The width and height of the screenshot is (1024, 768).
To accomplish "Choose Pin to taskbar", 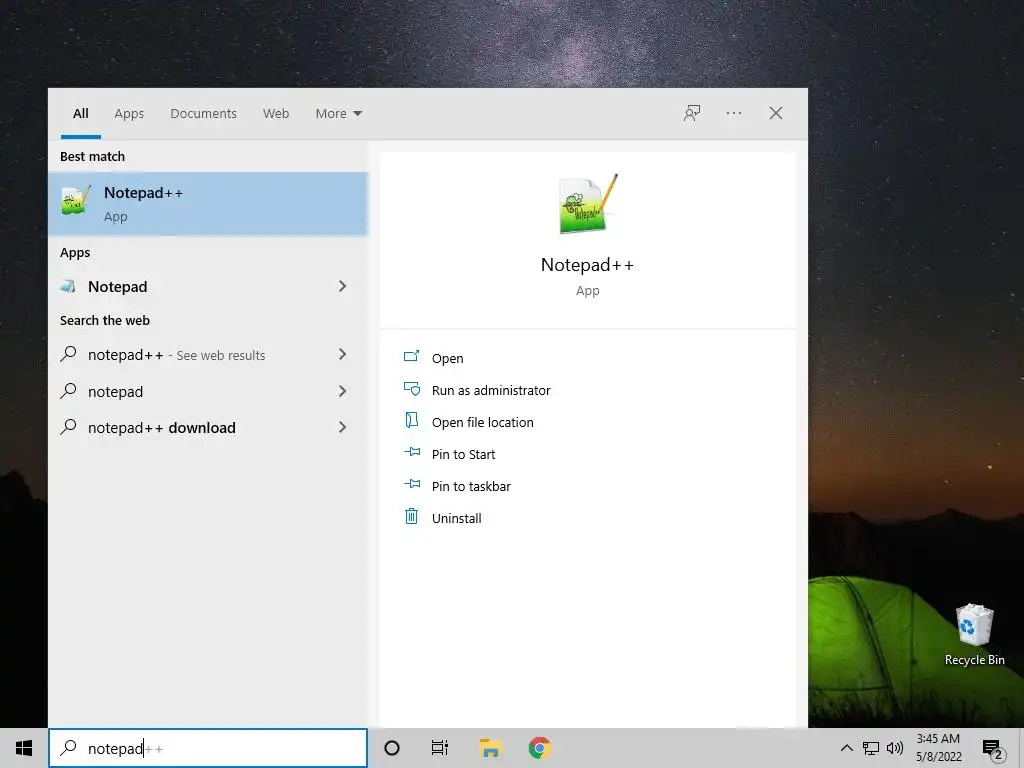I will tap(457, 486).
